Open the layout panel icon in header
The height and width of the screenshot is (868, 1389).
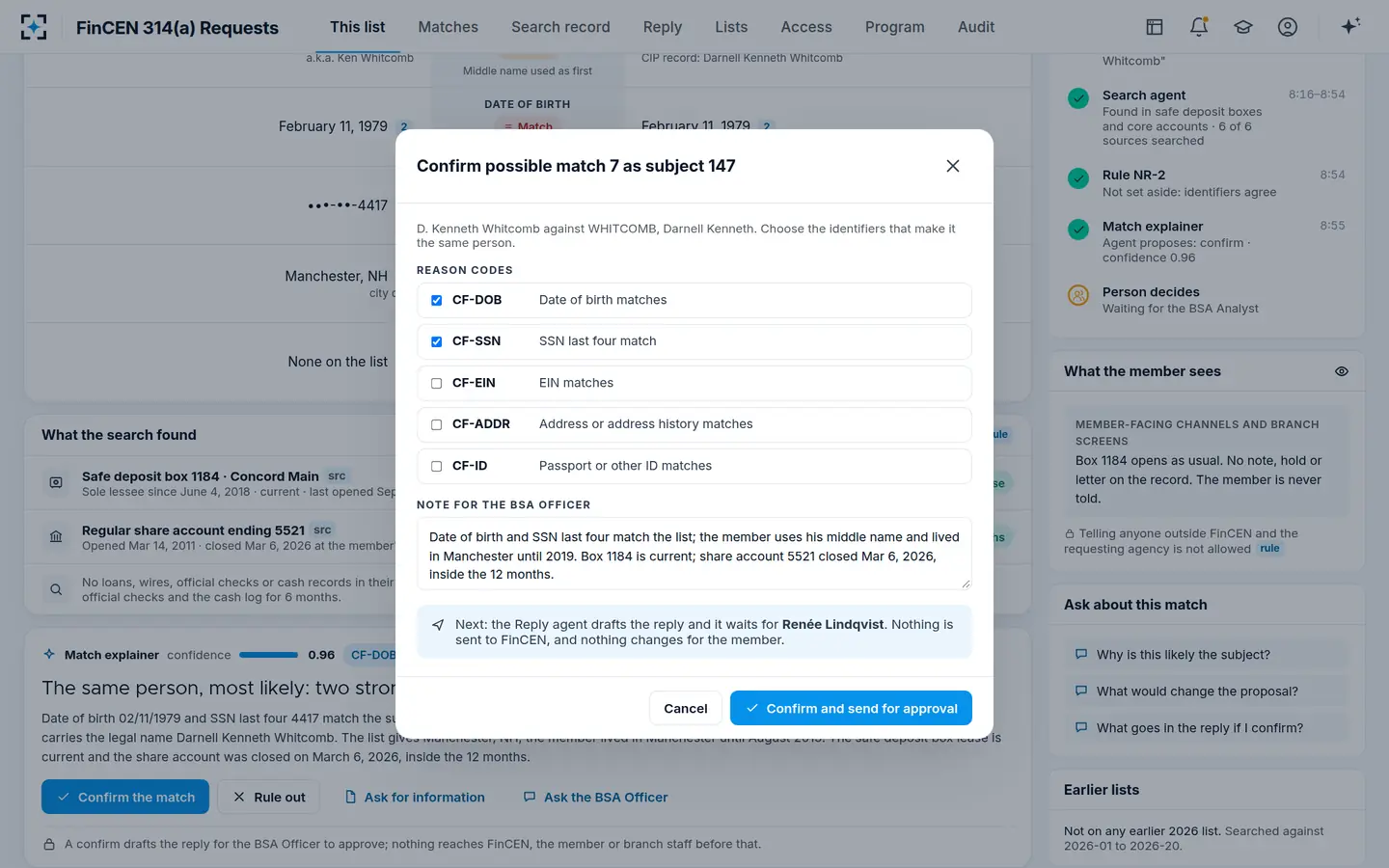click(x=1155, y=27)
